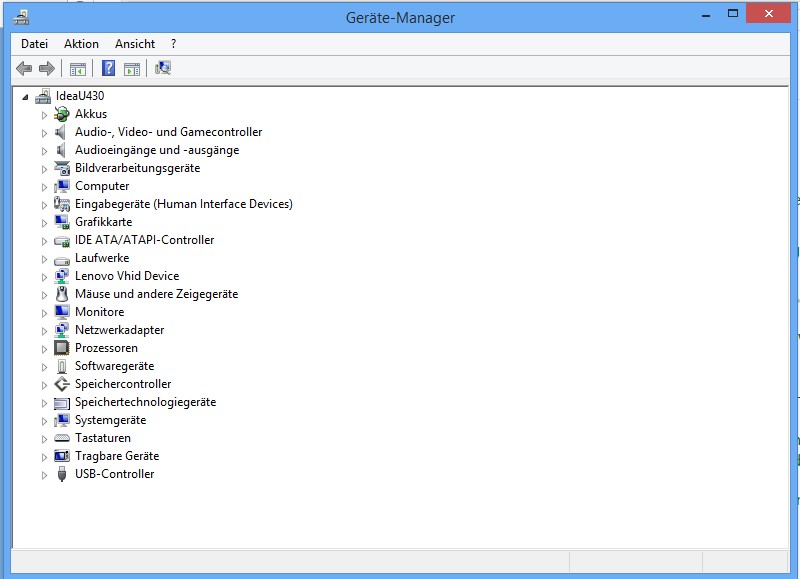Viewport: 800px width, 579px height.
Task: Open the Ansicht menu
Action: coord(135,44)
